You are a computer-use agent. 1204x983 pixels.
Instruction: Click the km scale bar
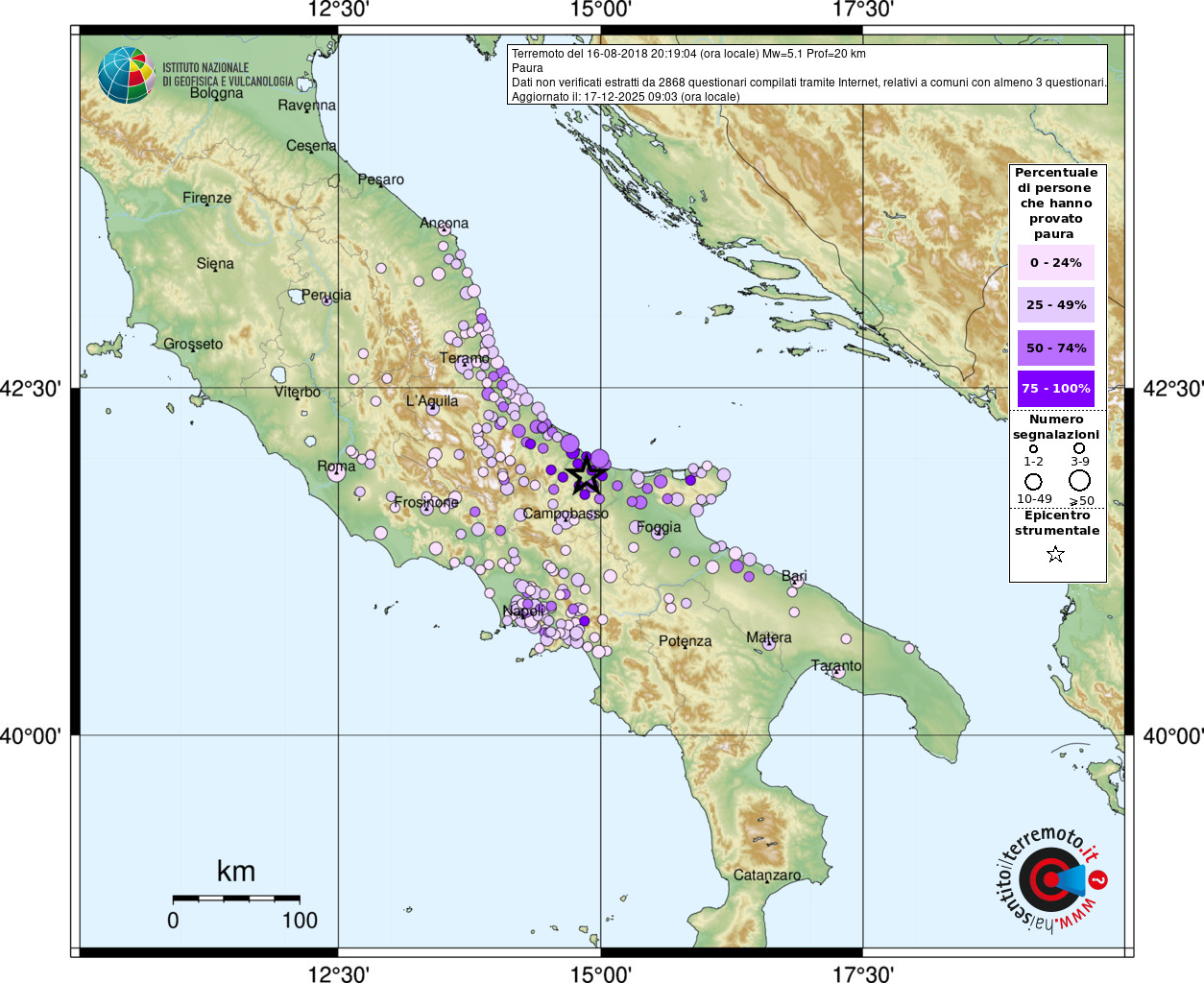236,899
